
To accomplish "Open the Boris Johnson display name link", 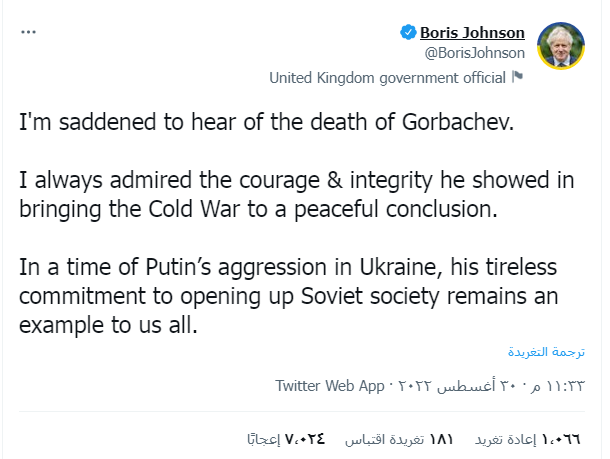I will tap(472, 33).
